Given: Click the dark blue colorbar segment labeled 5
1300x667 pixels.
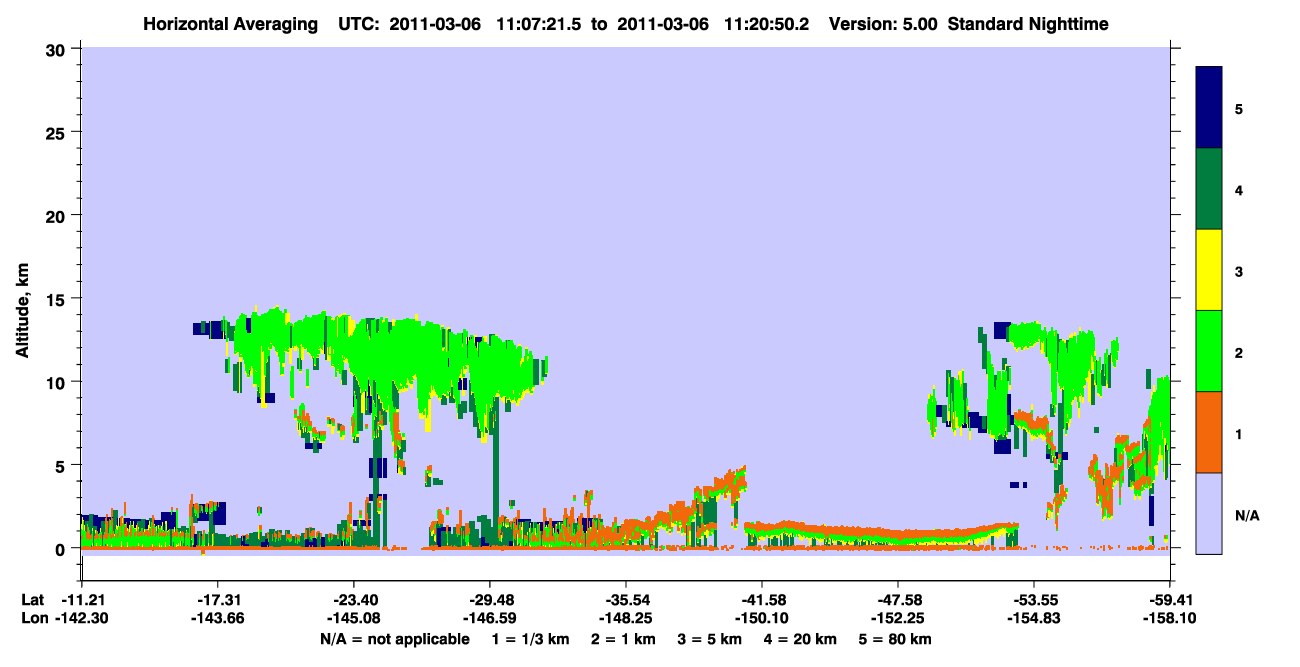Looking at the screenshot, I should (x=1209, y=107).
